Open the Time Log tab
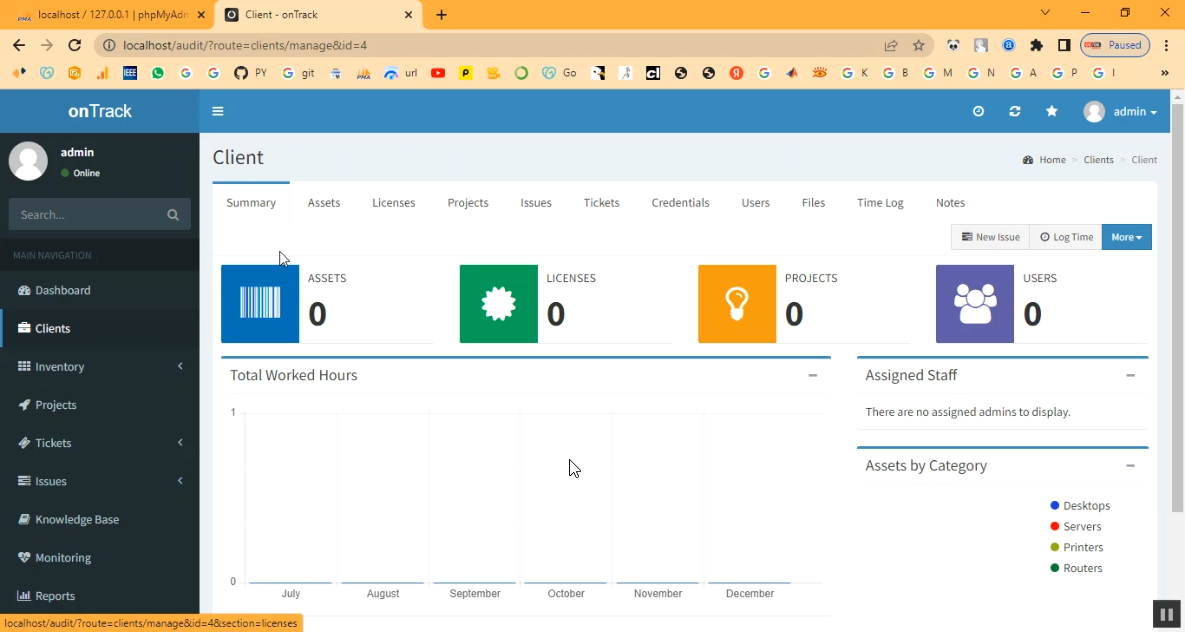 point(880,202)
